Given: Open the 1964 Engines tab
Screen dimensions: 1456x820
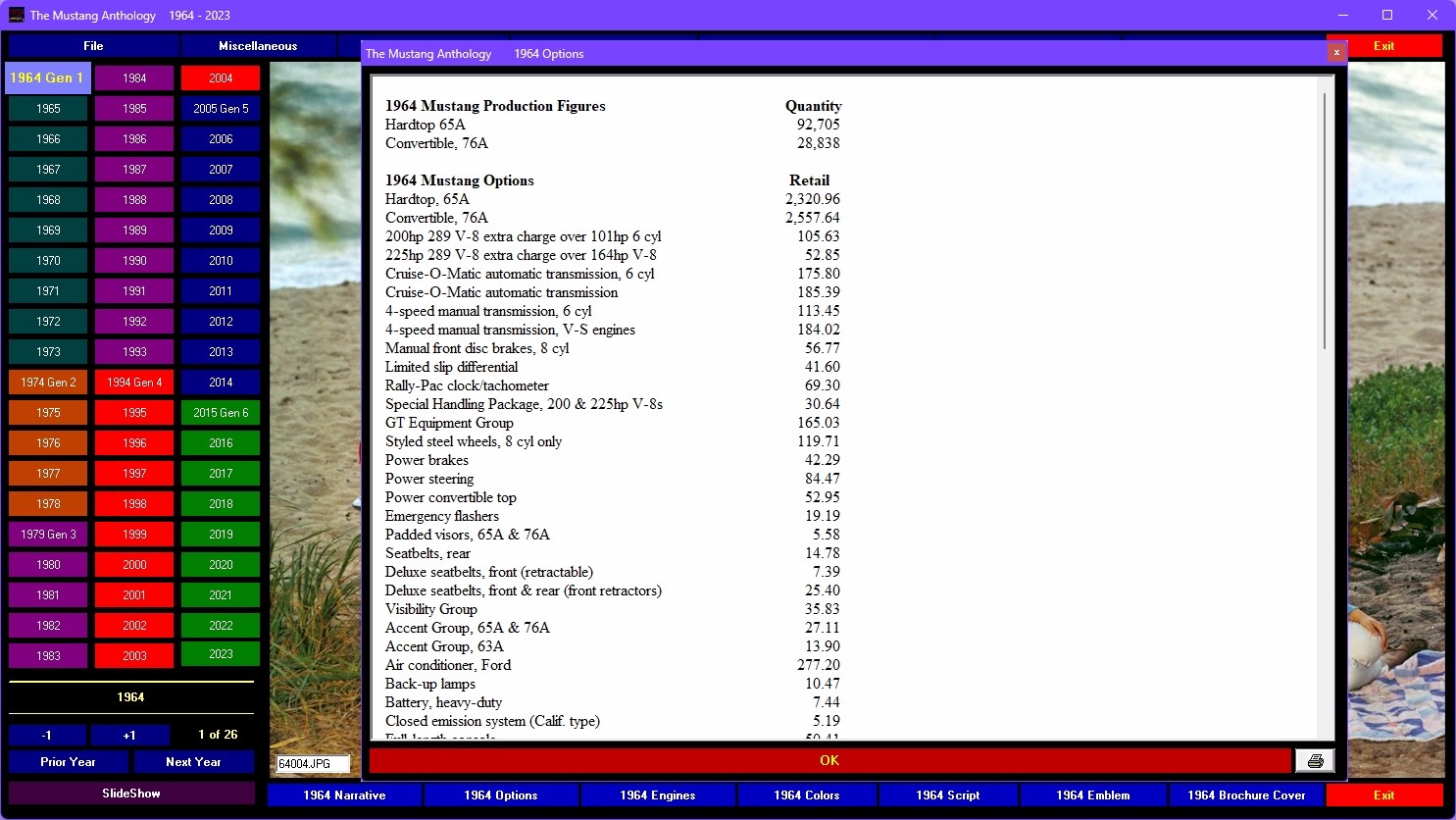Looking at the screenshot, I should pos(658,795).
